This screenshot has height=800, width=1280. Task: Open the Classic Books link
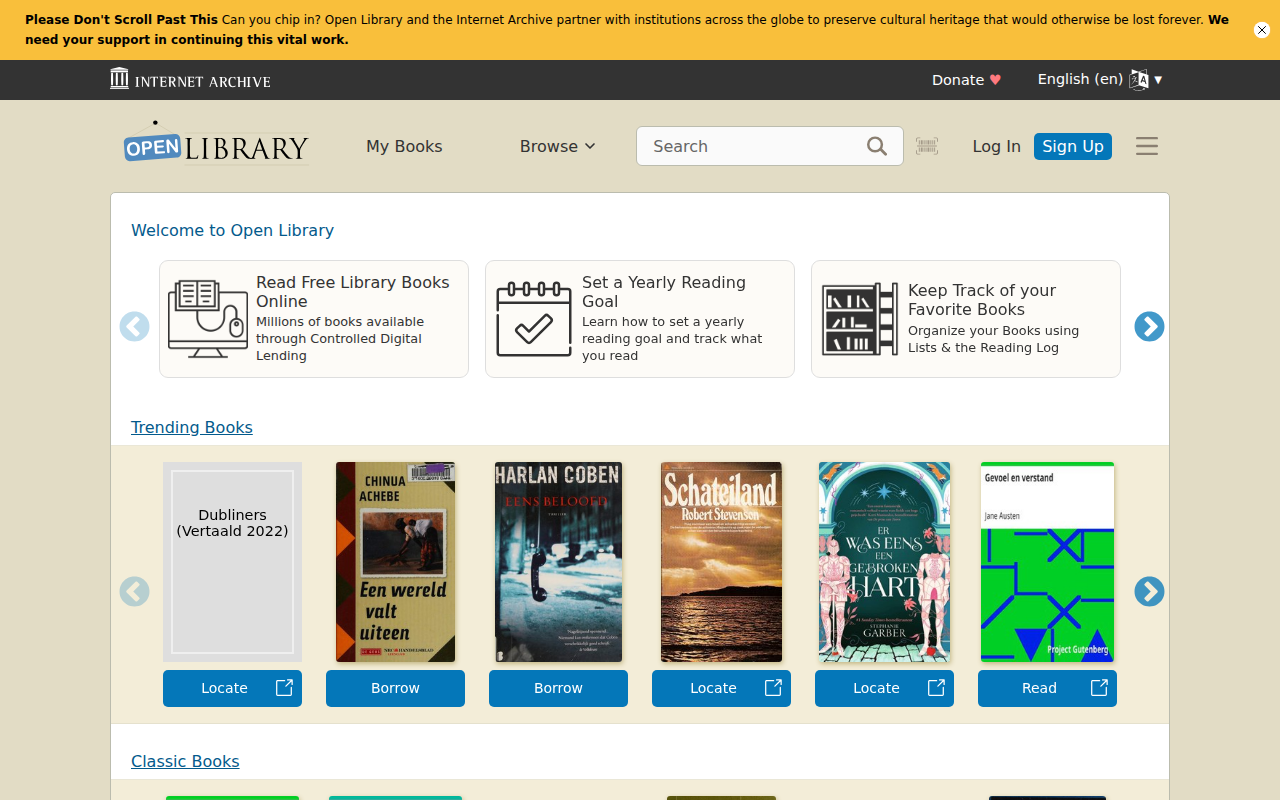(185, 761)
